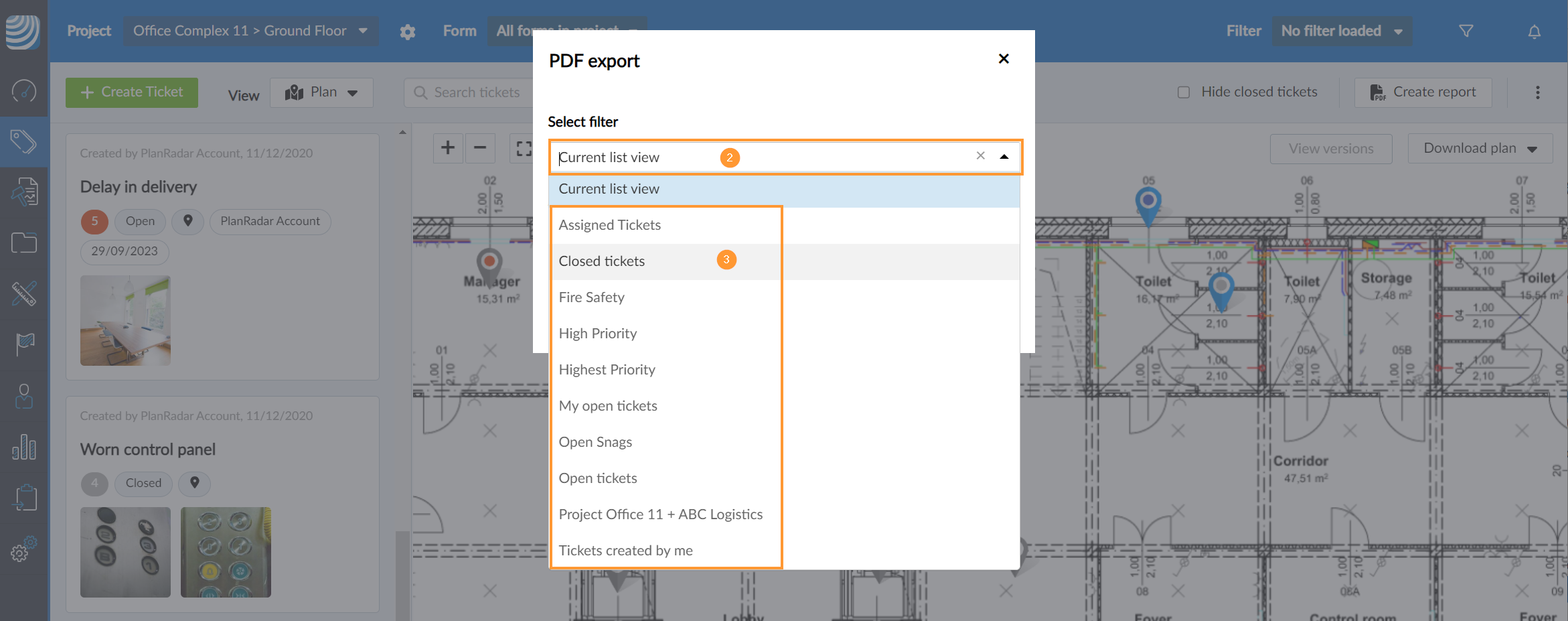Click the filter funnel icon
This screenshot has width=1568, height=621.
1466,31
